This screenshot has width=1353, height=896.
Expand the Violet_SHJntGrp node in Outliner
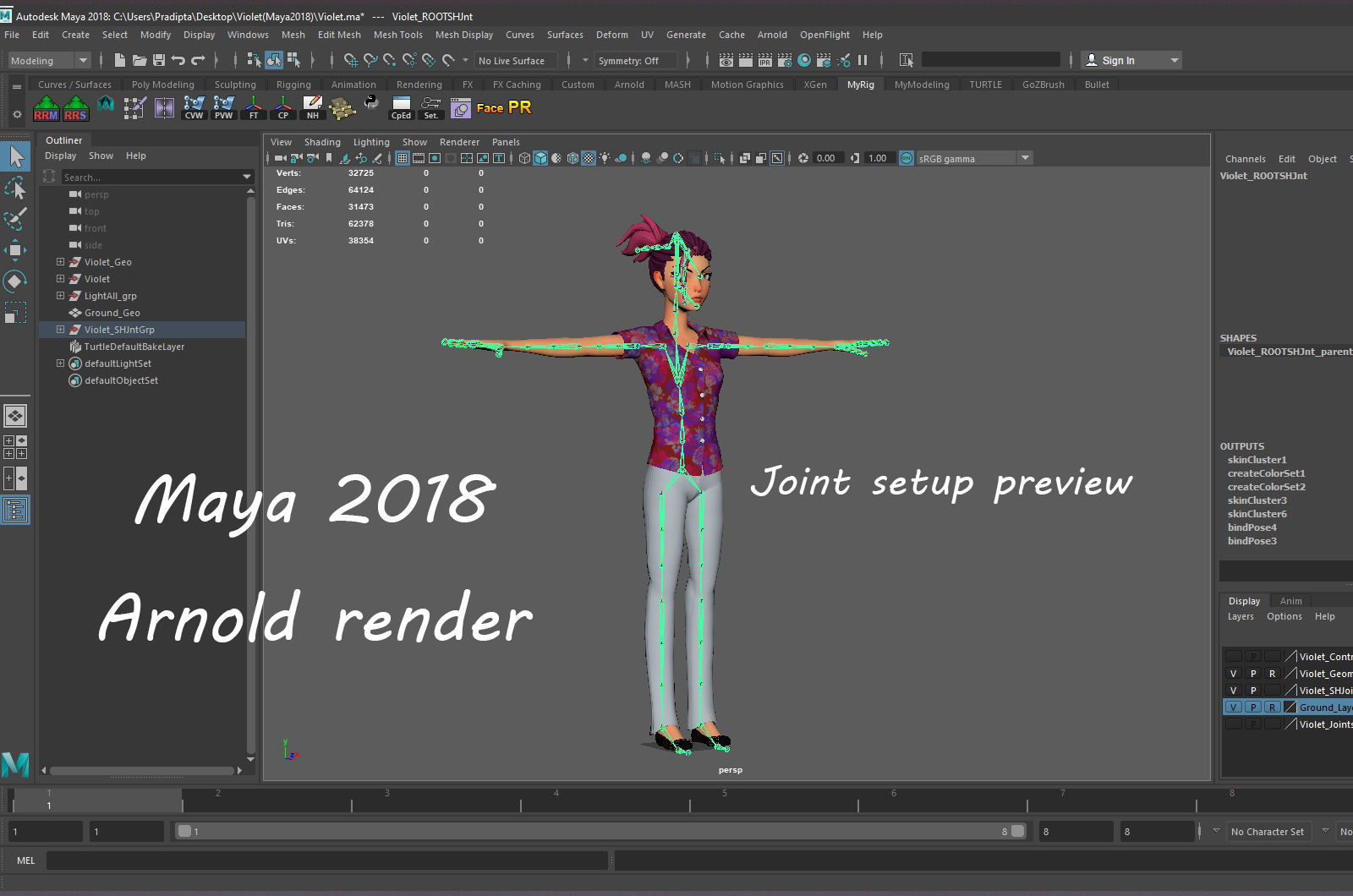(x=60, y=330)
